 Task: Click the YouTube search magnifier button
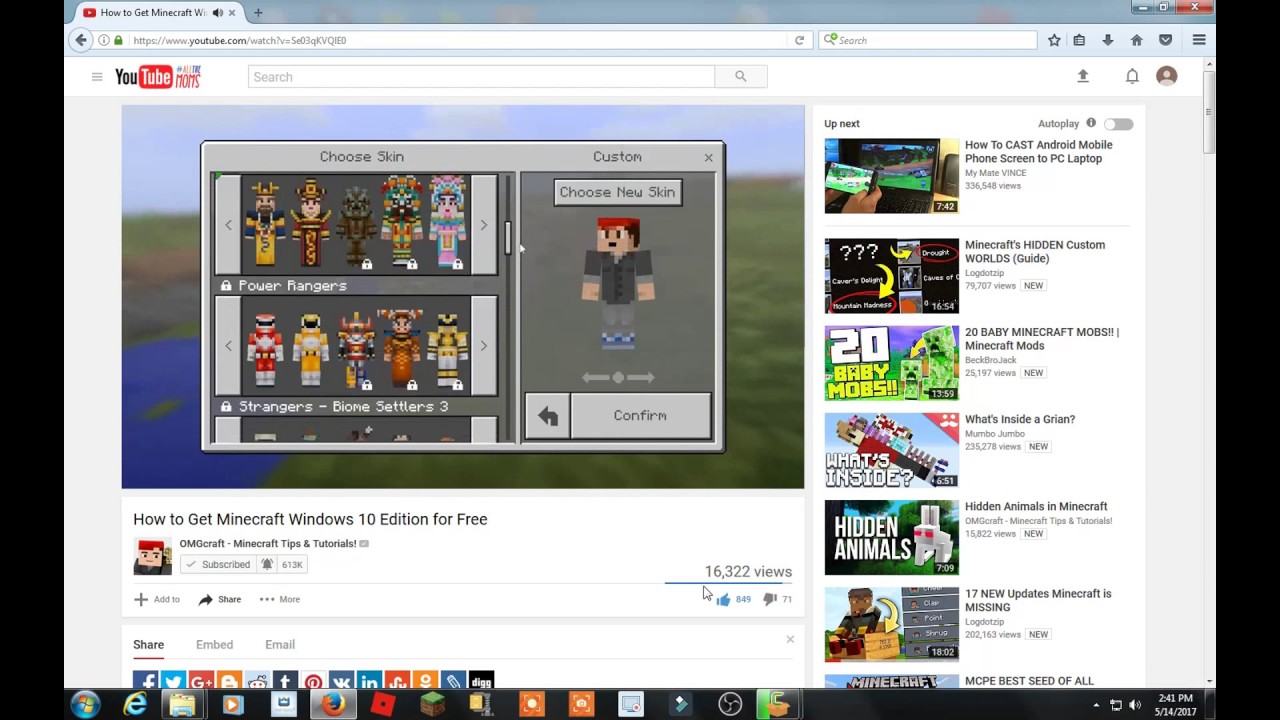coord(741,77)
